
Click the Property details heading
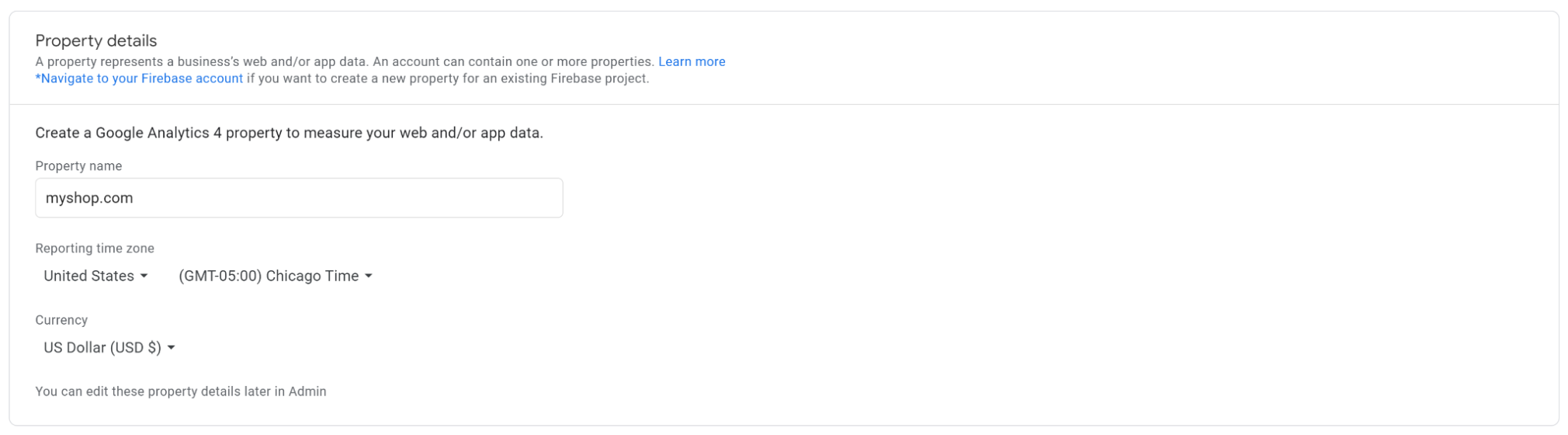click(x=96, y=41)
